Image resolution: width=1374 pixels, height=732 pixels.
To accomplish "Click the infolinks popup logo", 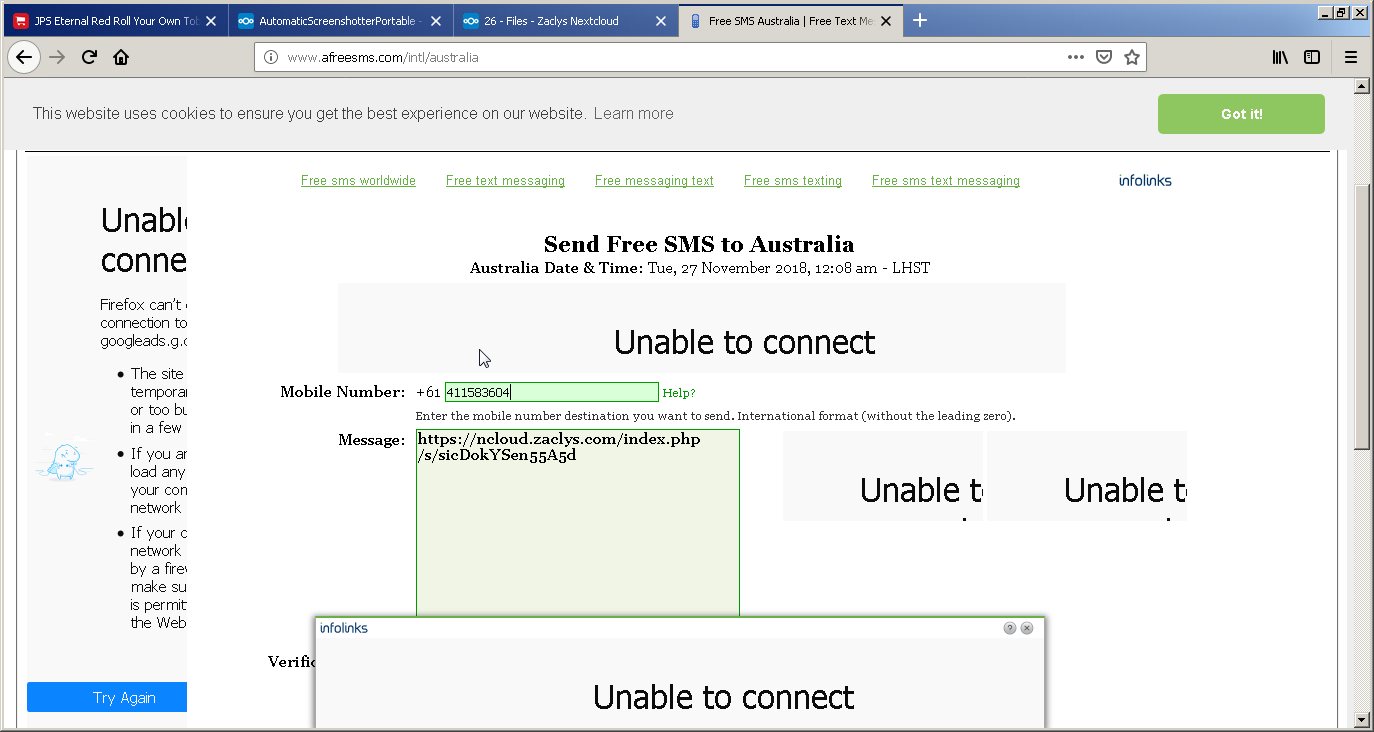I will [x=344, y=628].
